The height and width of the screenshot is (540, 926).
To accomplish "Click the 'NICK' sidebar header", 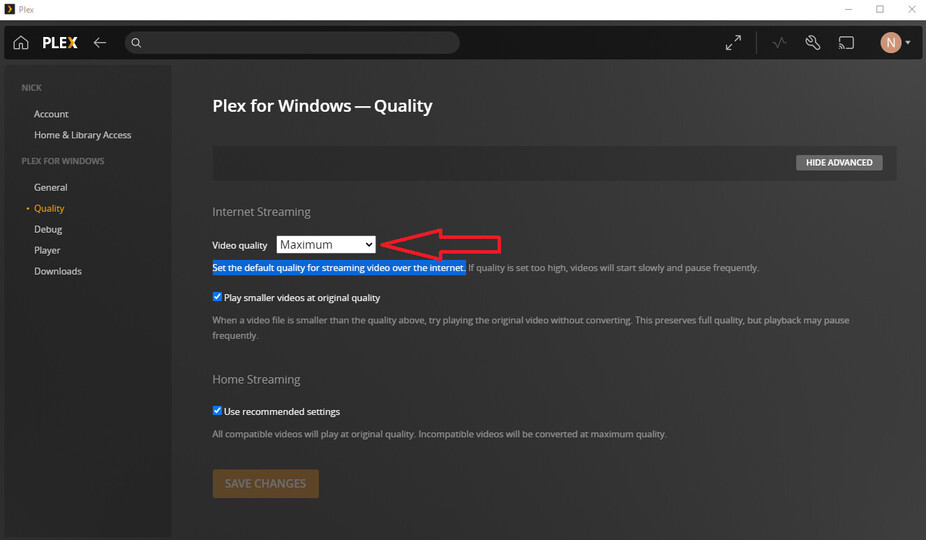I will pos(31,87).
